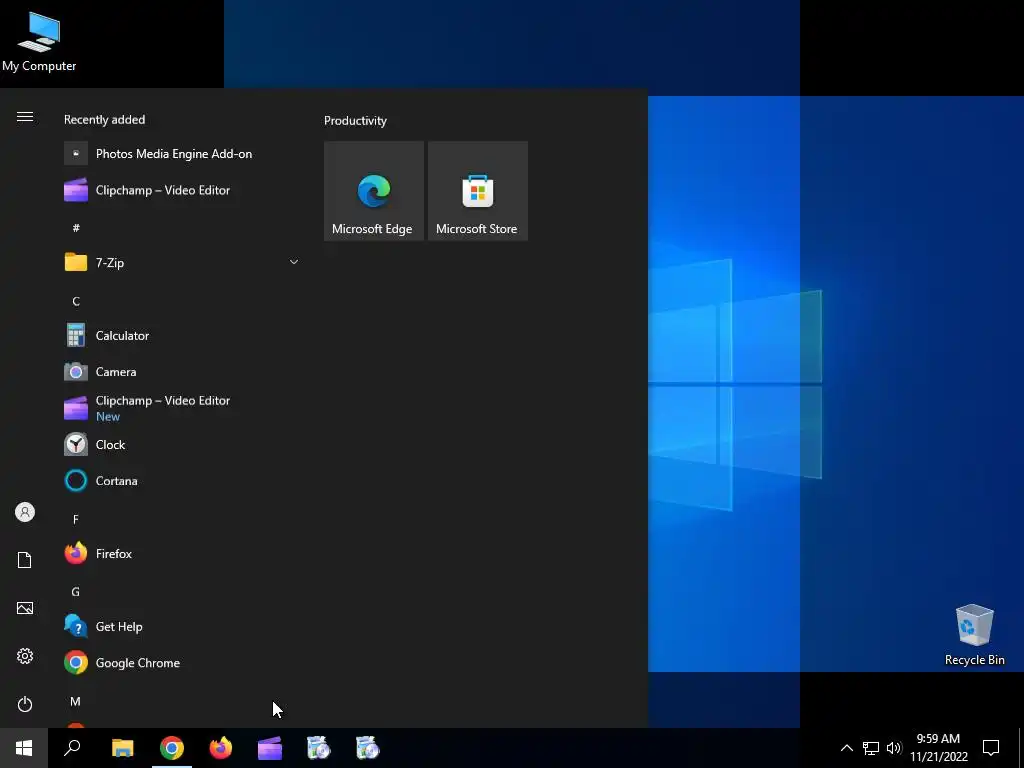Open the 7-Zip folder entry
This screenshot has width=1024, height=768.
[x=182, y=263]
